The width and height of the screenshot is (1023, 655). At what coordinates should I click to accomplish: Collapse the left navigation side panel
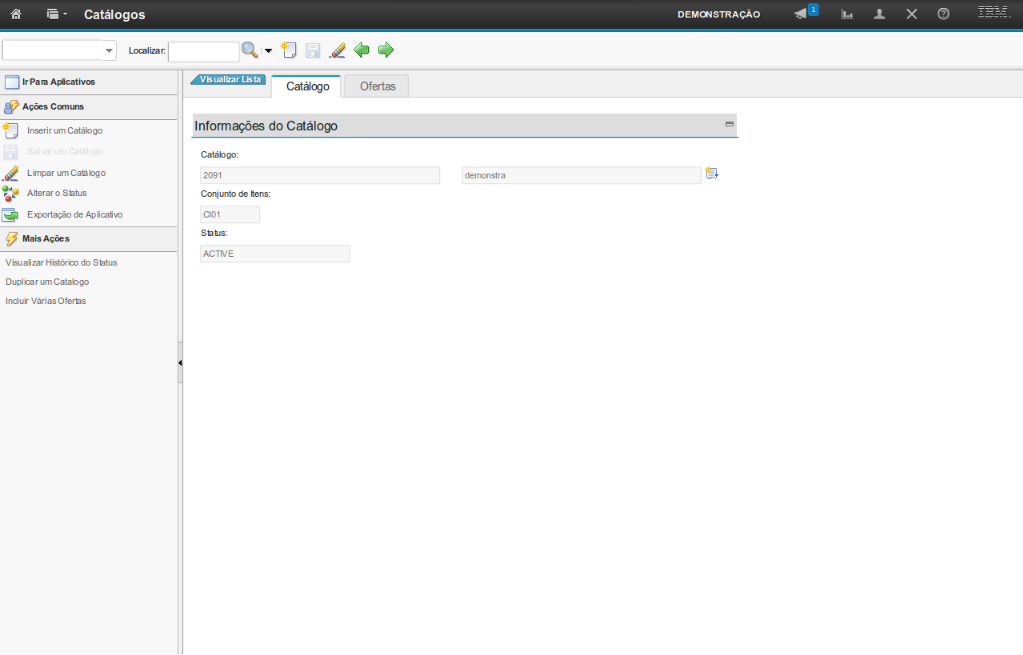[x=180, y=363]
